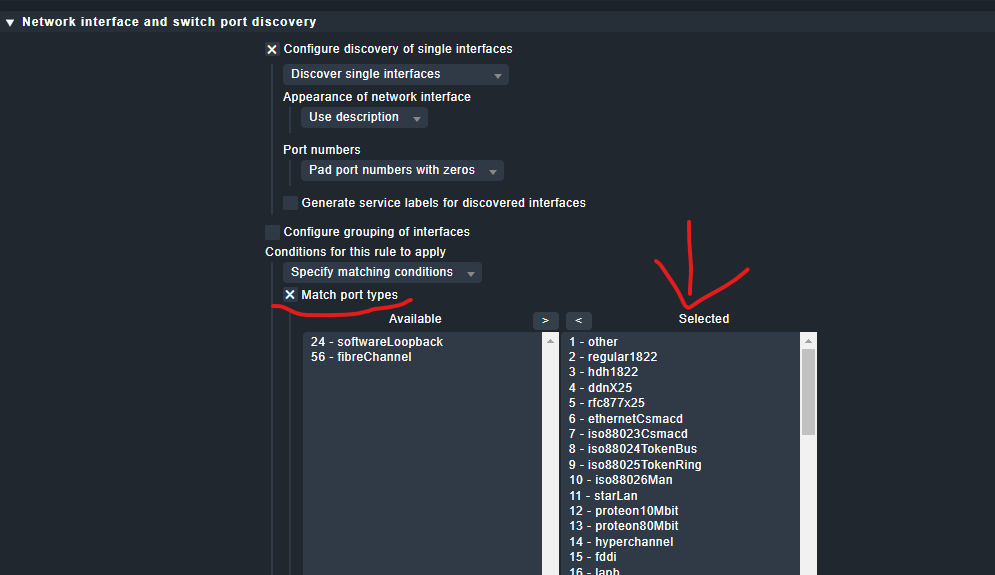Select 56 - fibreChannel in Available list
The height and width of the screenshot is (575, 995).
tap(360, 357)
